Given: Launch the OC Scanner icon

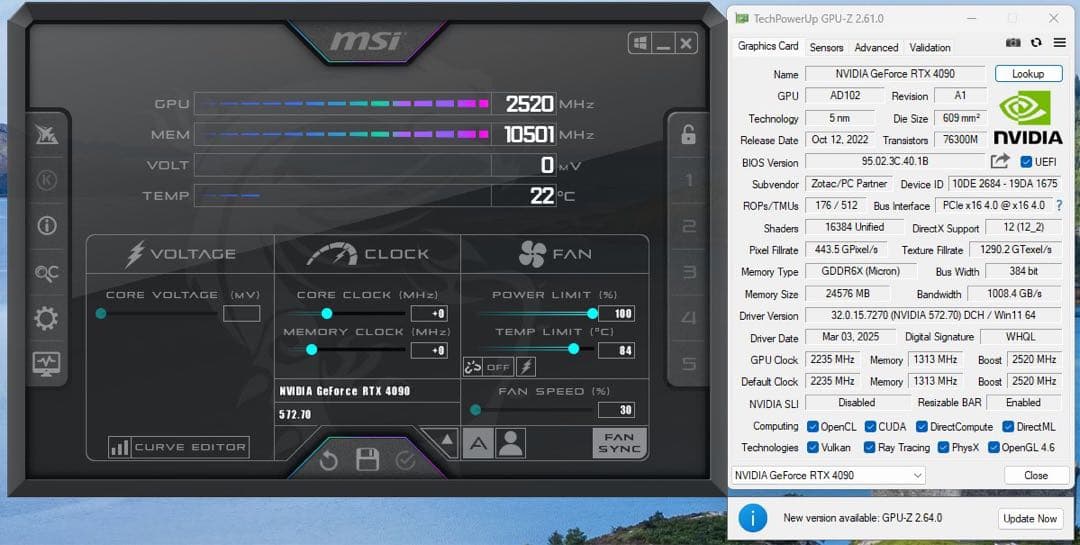Looking at the screenshot, I should pyautogui.click(x=47, y=274).
